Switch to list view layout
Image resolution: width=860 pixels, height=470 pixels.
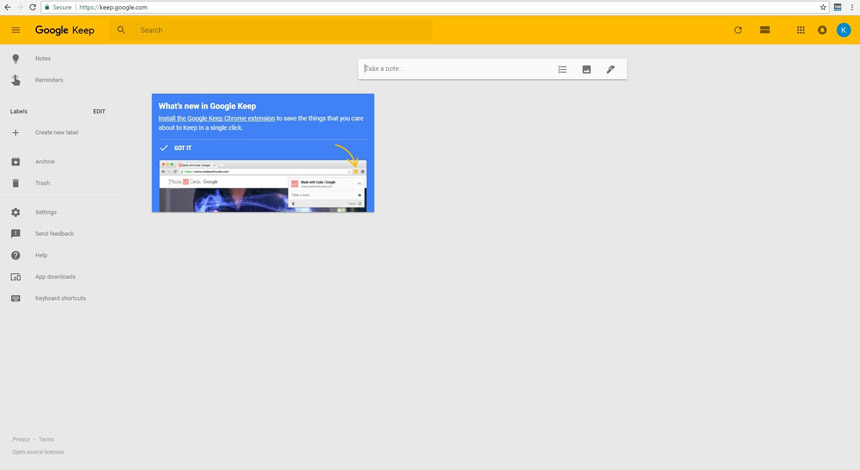click(765, 30)
